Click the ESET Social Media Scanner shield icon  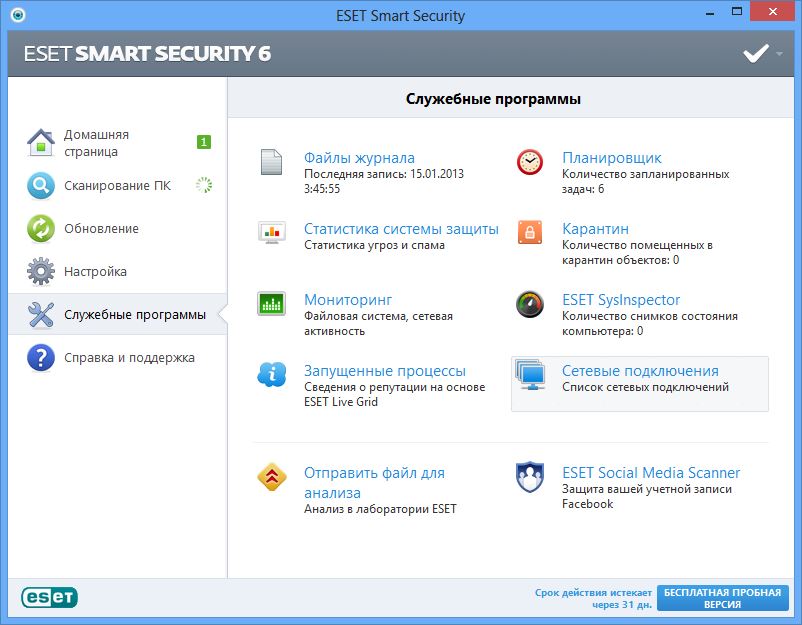(530, 477)
